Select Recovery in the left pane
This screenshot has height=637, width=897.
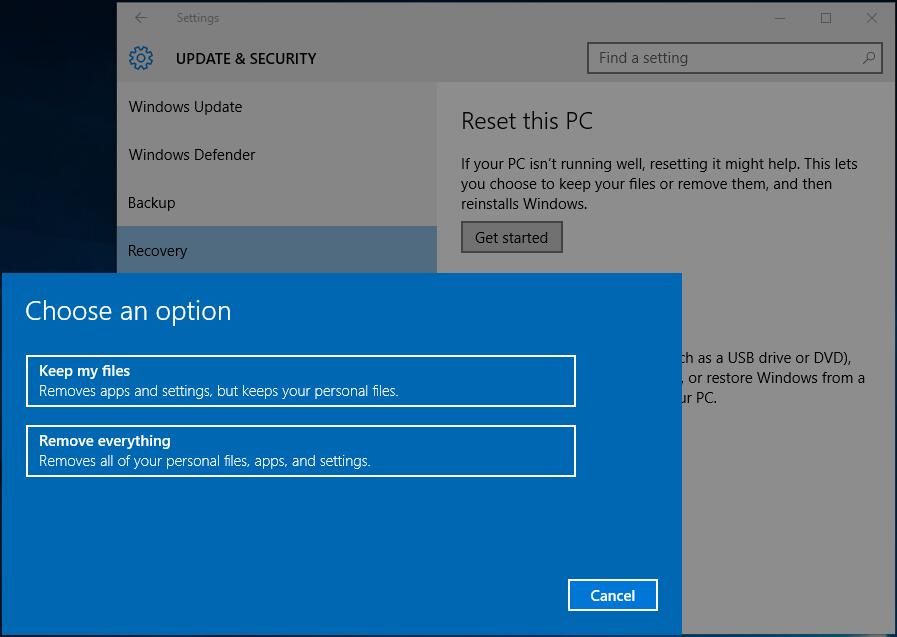pos(157,251)
